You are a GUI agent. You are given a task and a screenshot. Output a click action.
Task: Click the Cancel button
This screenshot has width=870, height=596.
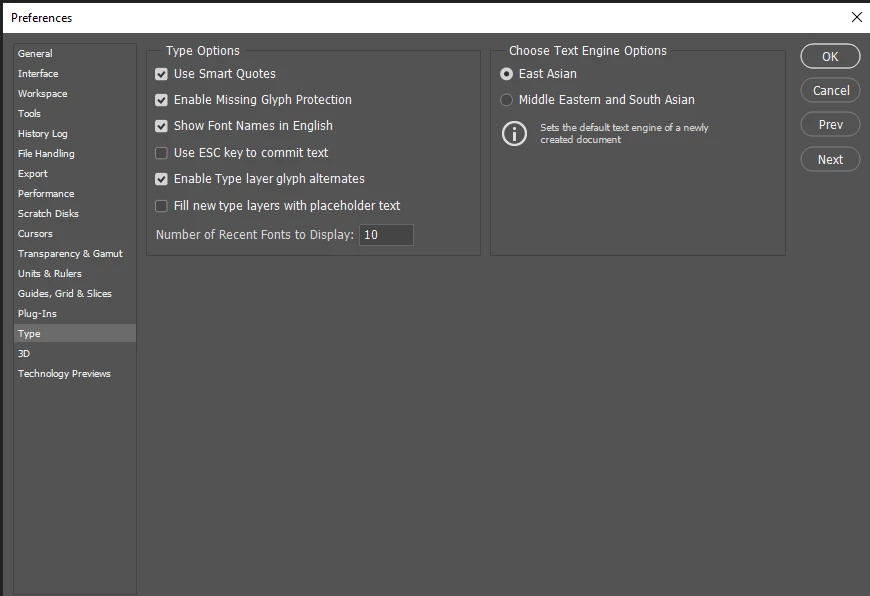pyautogui.click(x=830, y=90)
